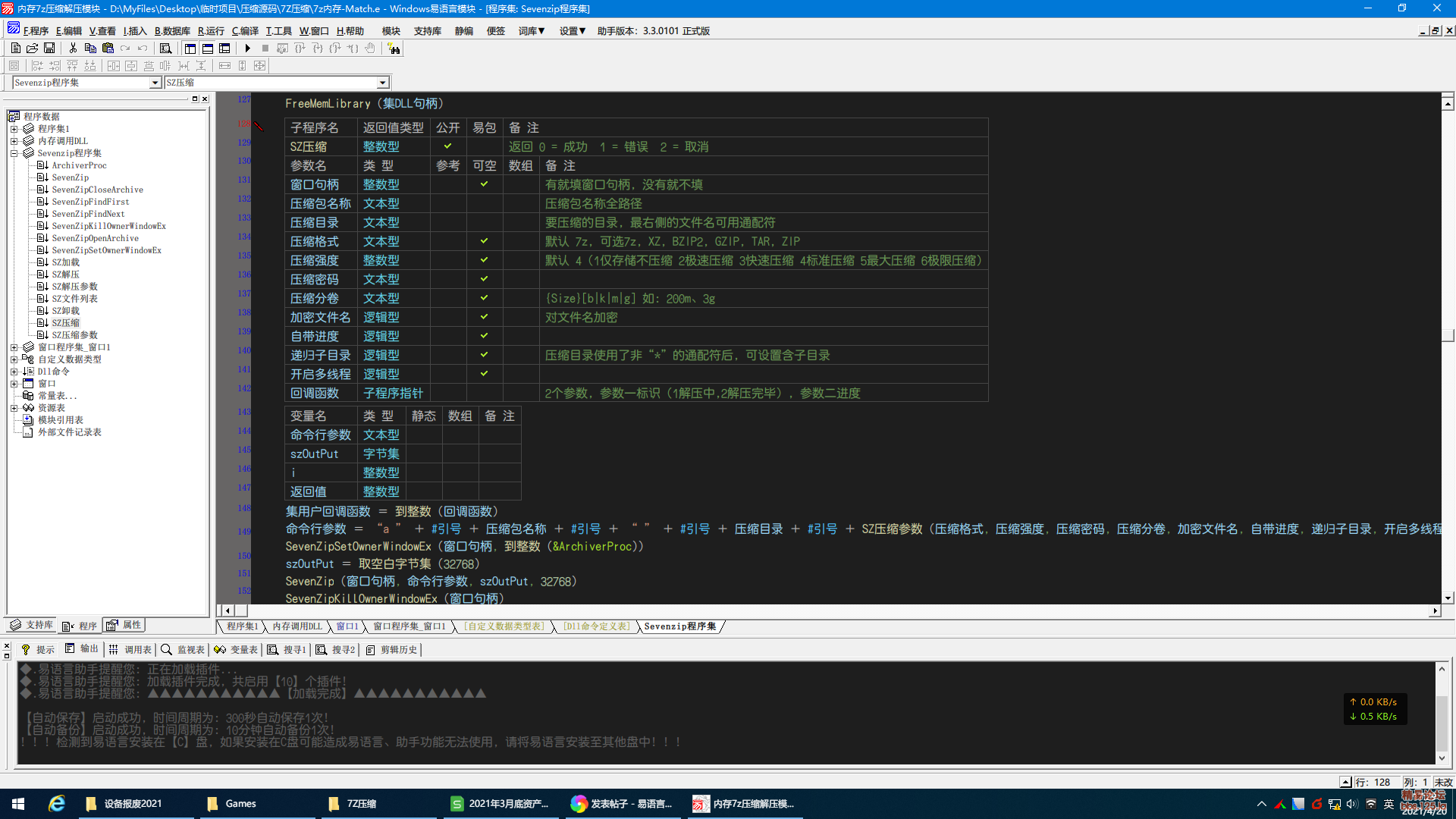The width and height of the screenshot is (1456, 819).
Task: Expand the 内存调用DLL tree node
Action: click(14, 141)
